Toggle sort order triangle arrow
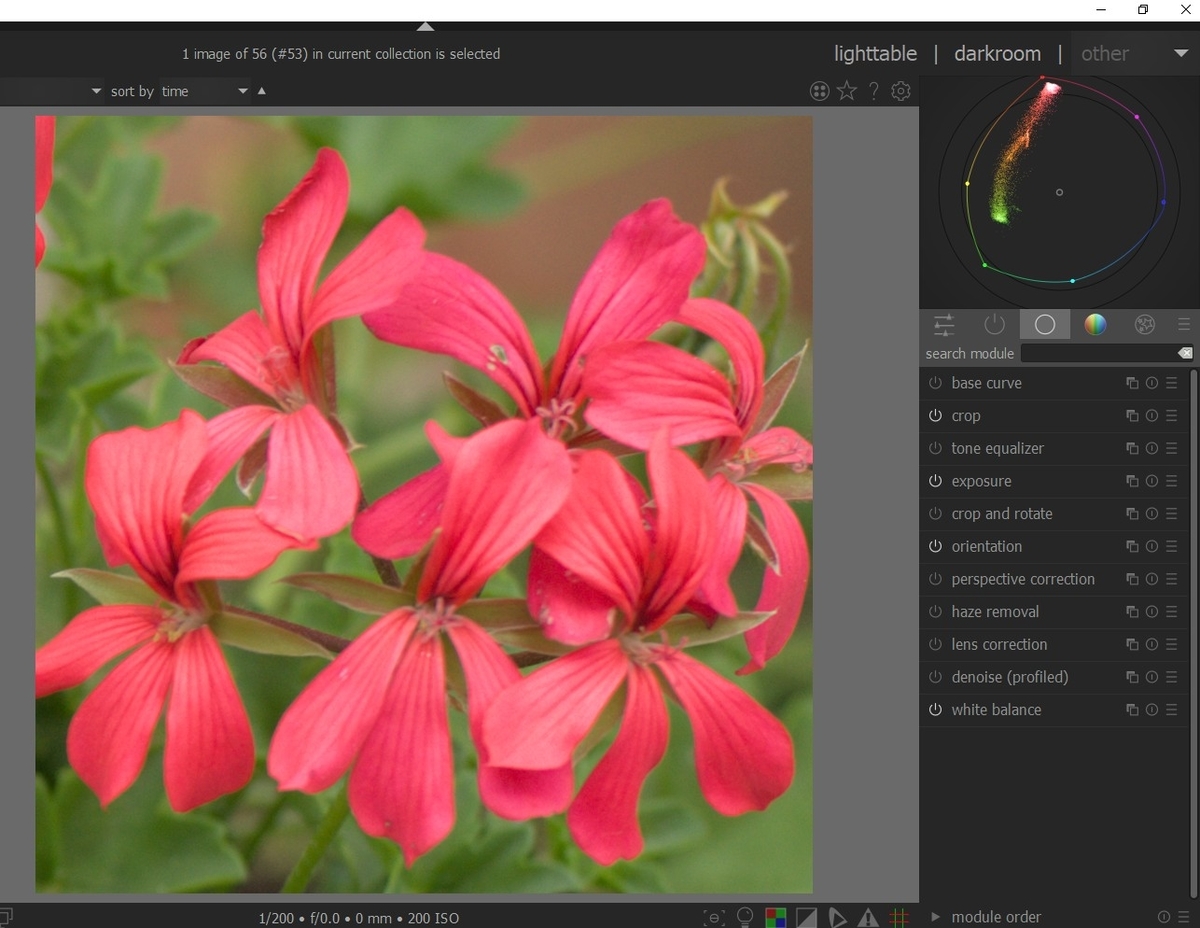 (x=262, y=91)
